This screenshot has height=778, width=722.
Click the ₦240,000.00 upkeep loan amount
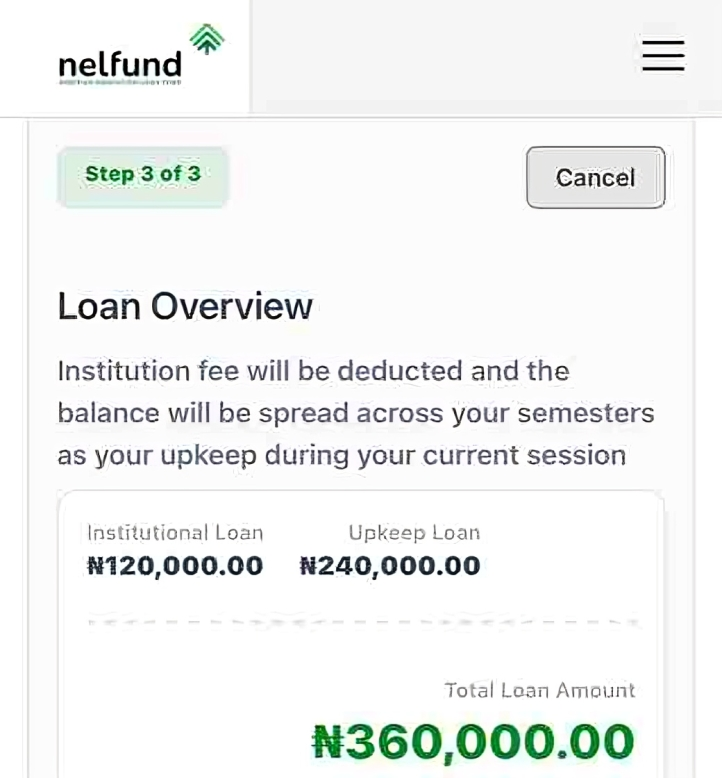tap(390, 566)
